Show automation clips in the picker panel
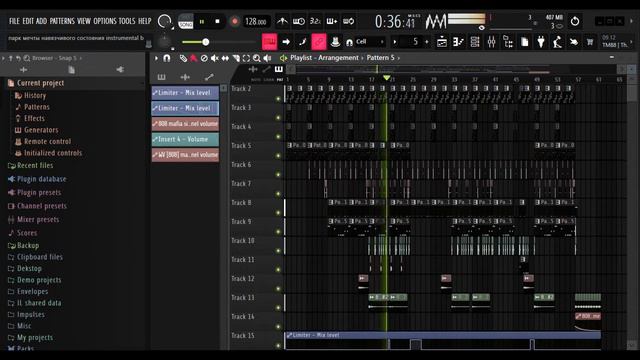Screen dimensions: 640x360 209,77
